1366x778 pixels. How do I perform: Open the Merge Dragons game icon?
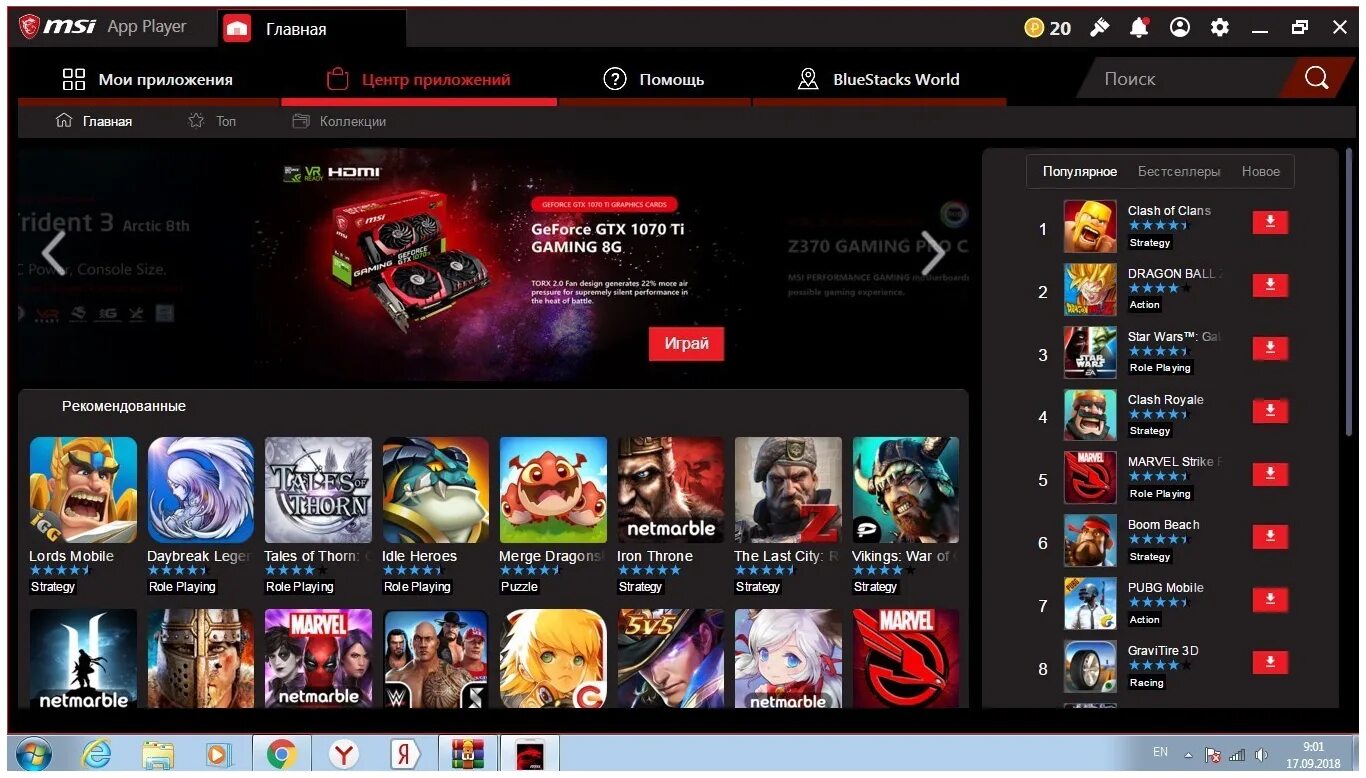(x=553, y=490)
